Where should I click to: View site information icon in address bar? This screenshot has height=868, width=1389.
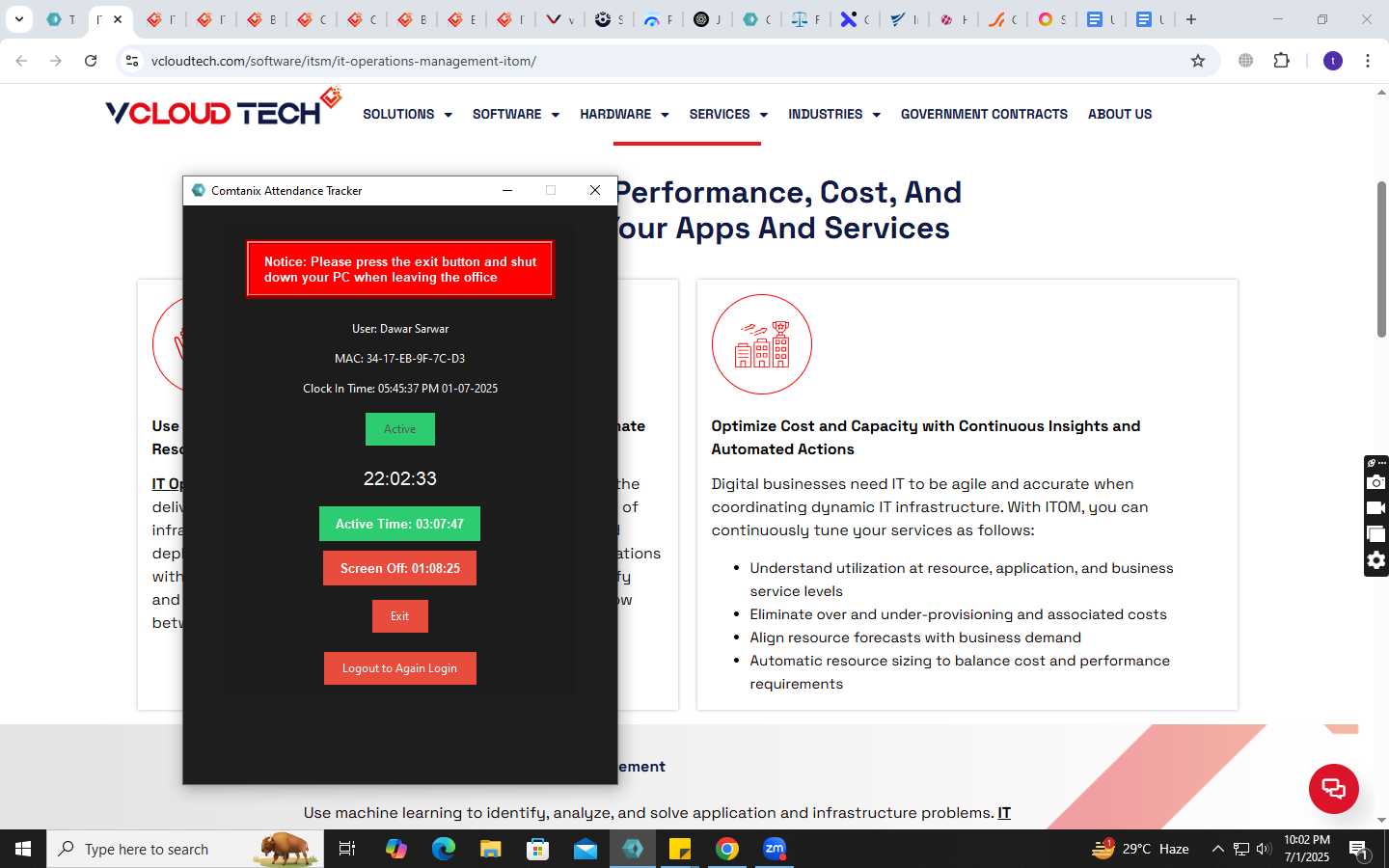(x=132, y=61)
